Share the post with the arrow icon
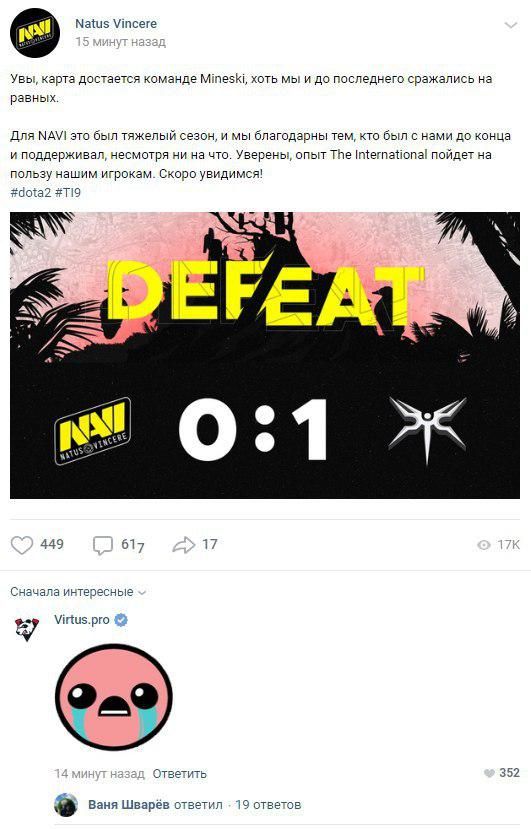Image resolution: width=531 pixels, height=829 pixels. click(184, 545)
